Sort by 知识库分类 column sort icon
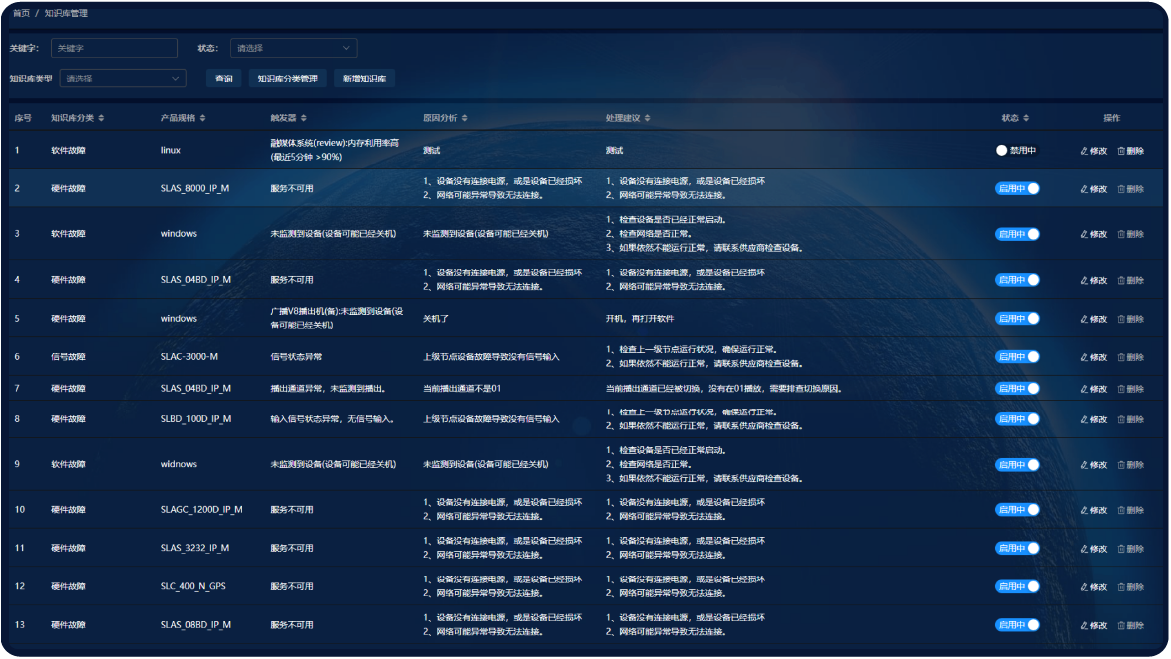Image resolution: width=1171 pixels, height=659 pixels. pyautogui.click(x=101, y=118)
